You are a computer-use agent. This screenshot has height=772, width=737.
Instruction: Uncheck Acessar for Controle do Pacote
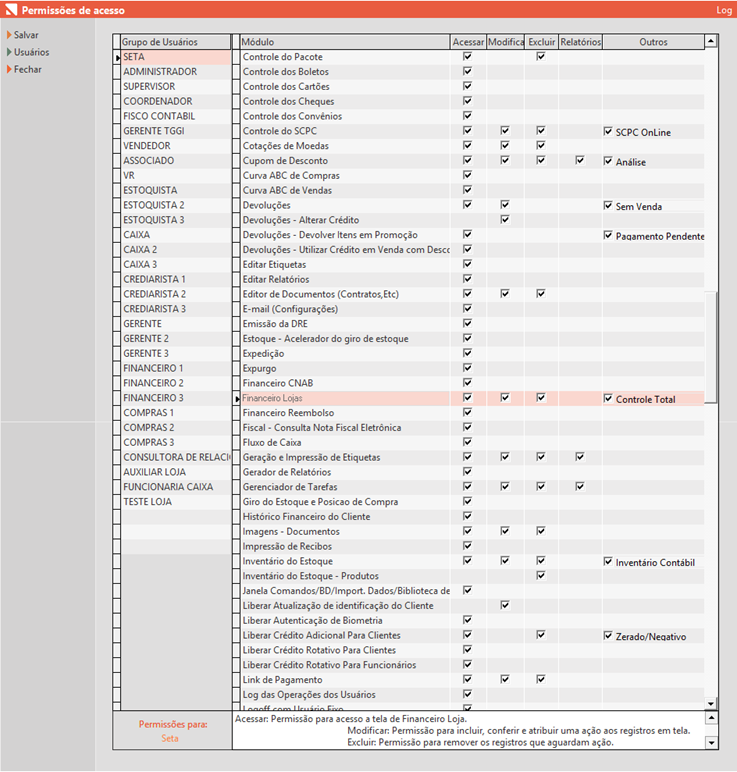coord(467,56)
